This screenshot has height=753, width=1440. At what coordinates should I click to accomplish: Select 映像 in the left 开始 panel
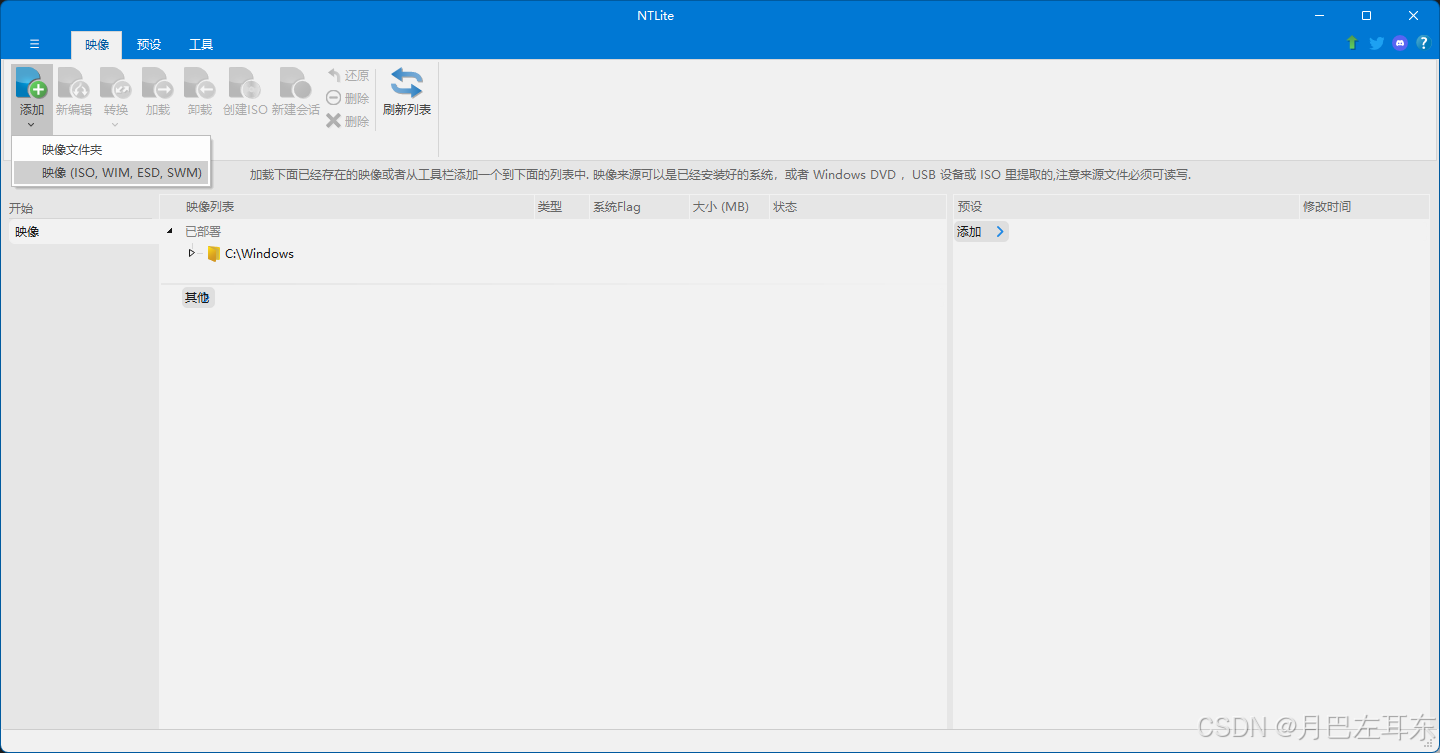click(82, 231)
